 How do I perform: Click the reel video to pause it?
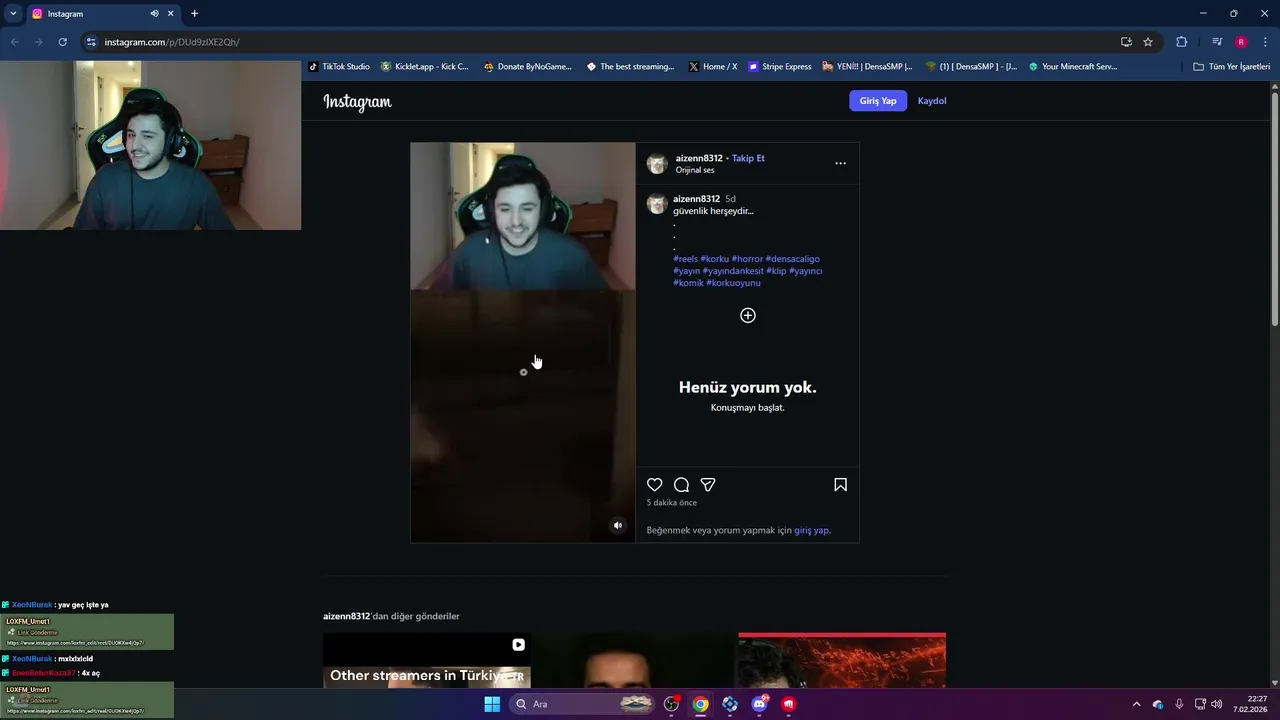click(522, 342)
